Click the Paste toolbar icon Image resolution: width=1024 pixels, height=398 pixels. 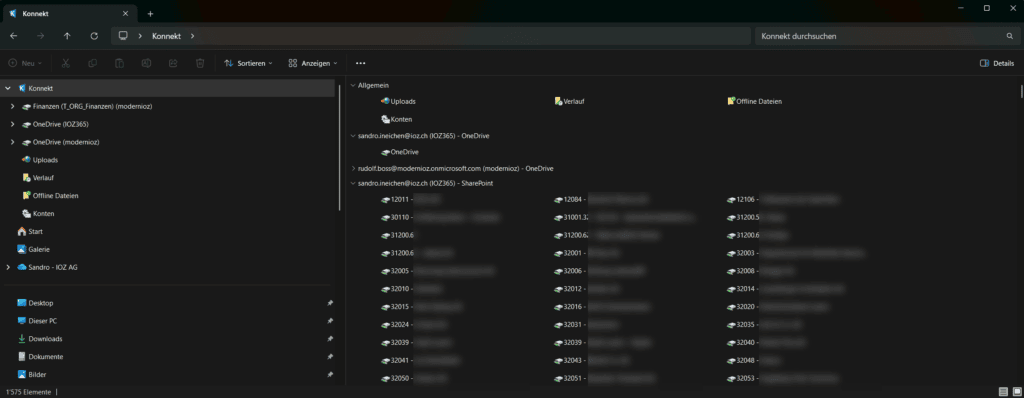click(x=120, y=63)
